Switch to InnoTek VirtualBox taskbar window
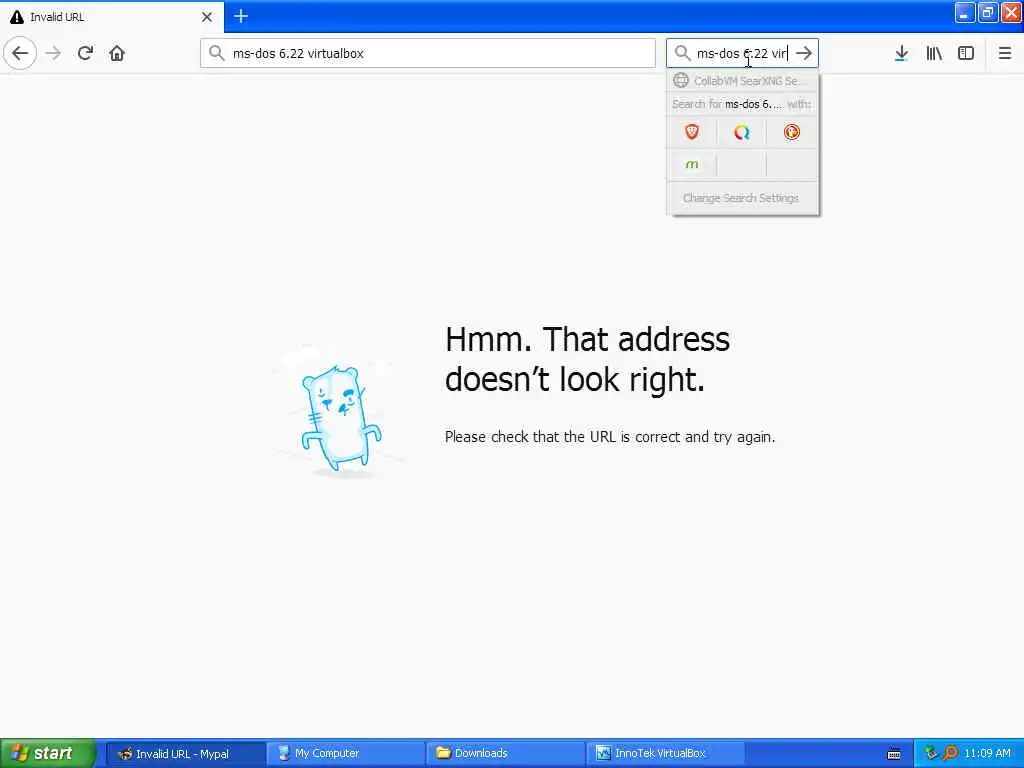Image resolution: width=1024 pixels, height=768 pixels. pos(665,754)
